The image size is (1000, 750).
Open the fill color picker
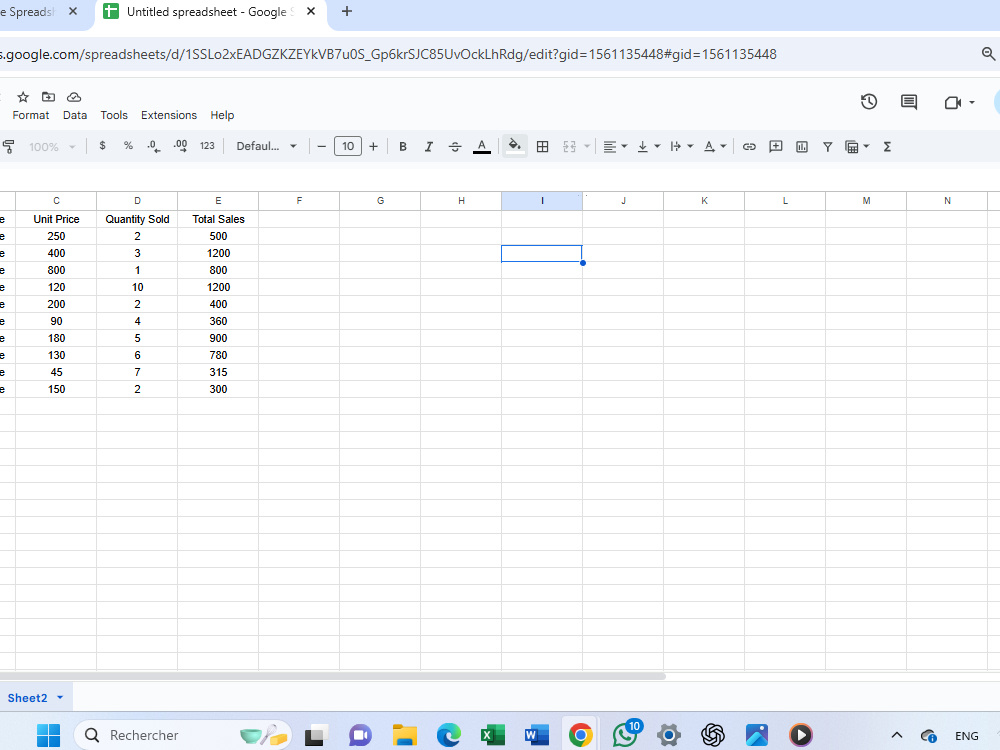pos(515,146)
